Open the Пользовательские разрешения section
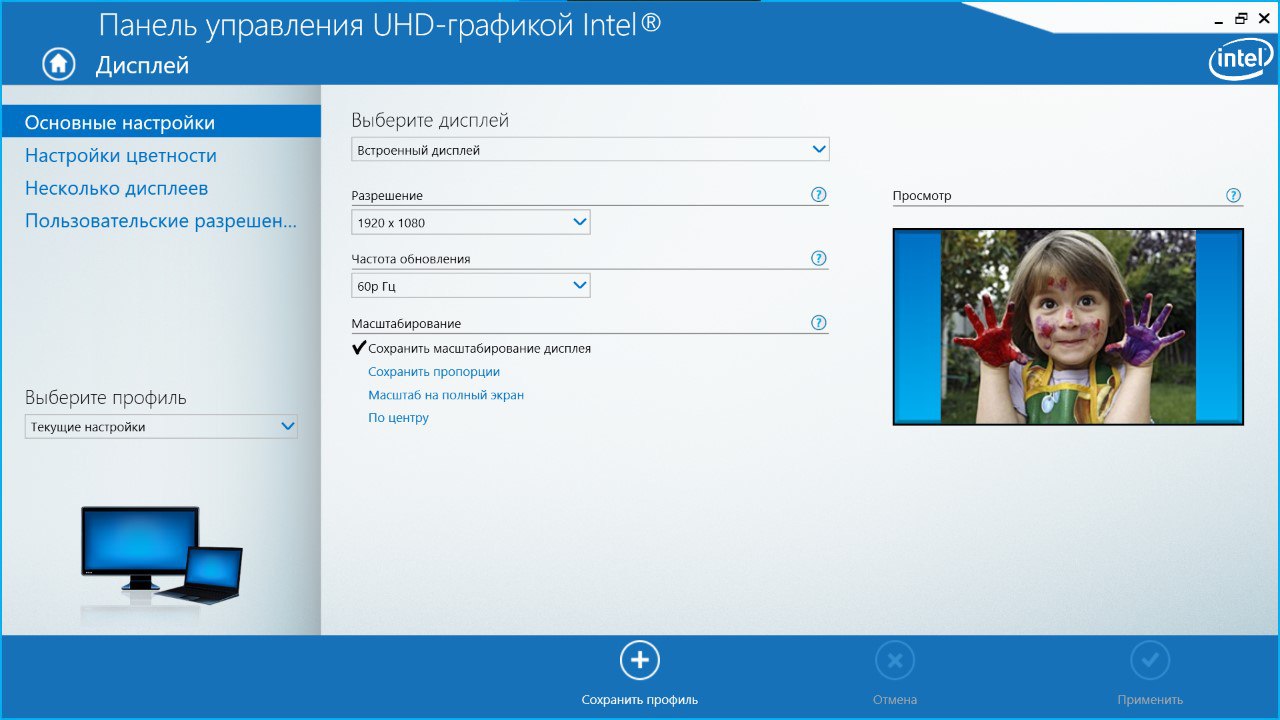Viewport: 1280px width, 720px height. pos(161,221)
